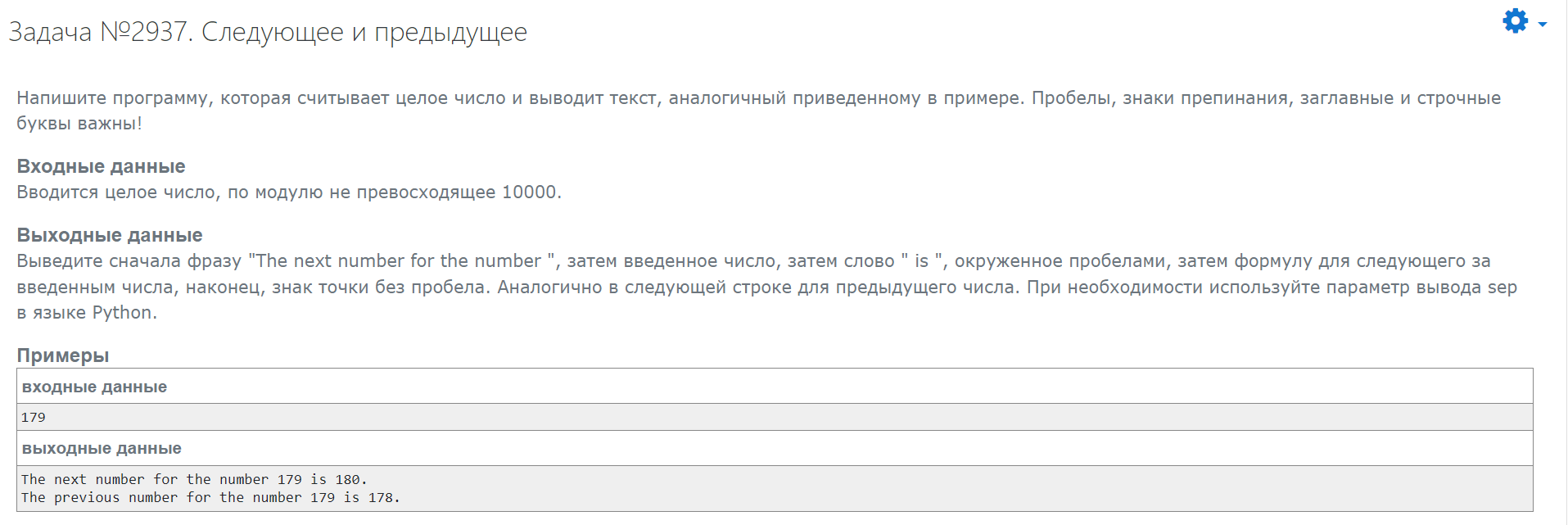Viewport: 1568px width, 525px height.
Task: Select the bold 'Выходные данные' section heading
Action: 110,235
